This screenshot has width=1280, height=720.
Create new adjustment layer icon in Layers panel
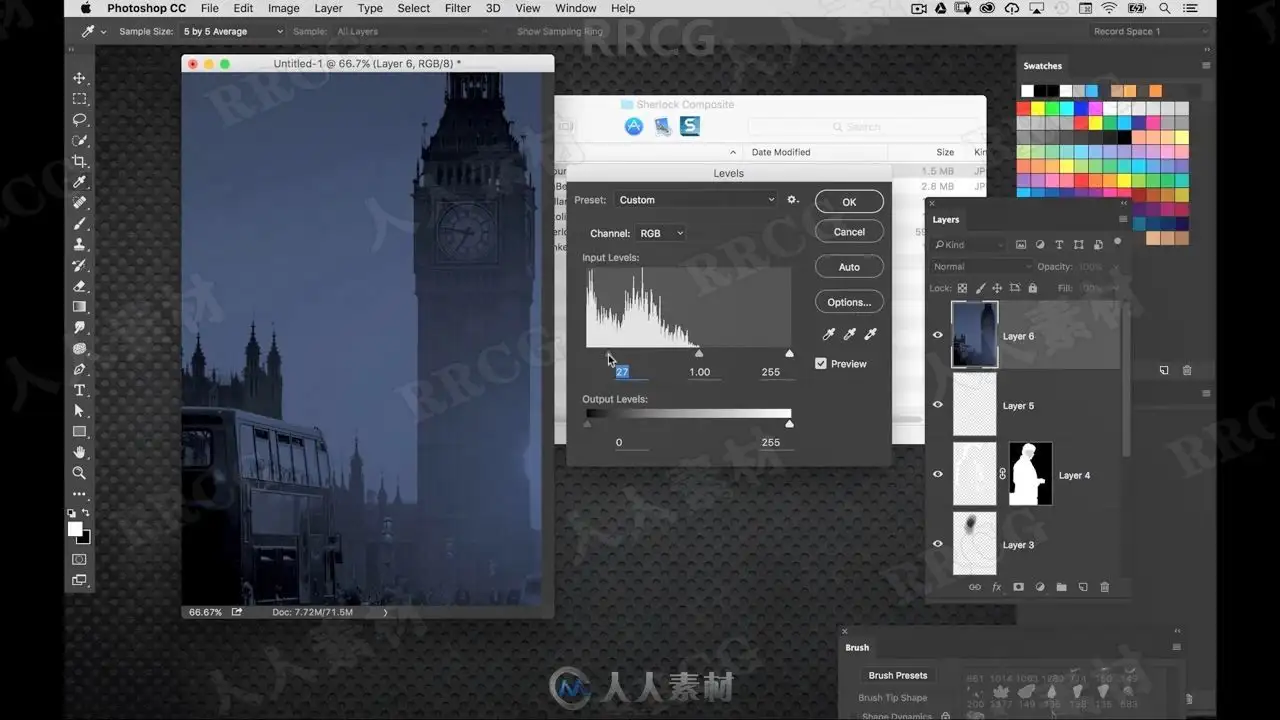coord(1040,588)
